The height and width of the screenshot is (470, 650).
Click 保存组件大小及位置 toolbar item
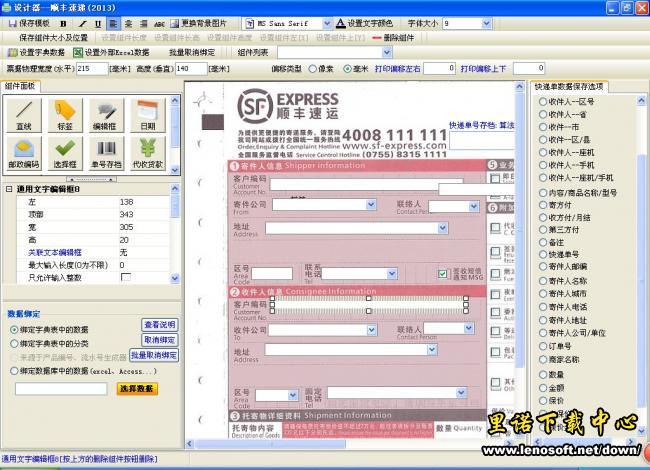(53, 38)
